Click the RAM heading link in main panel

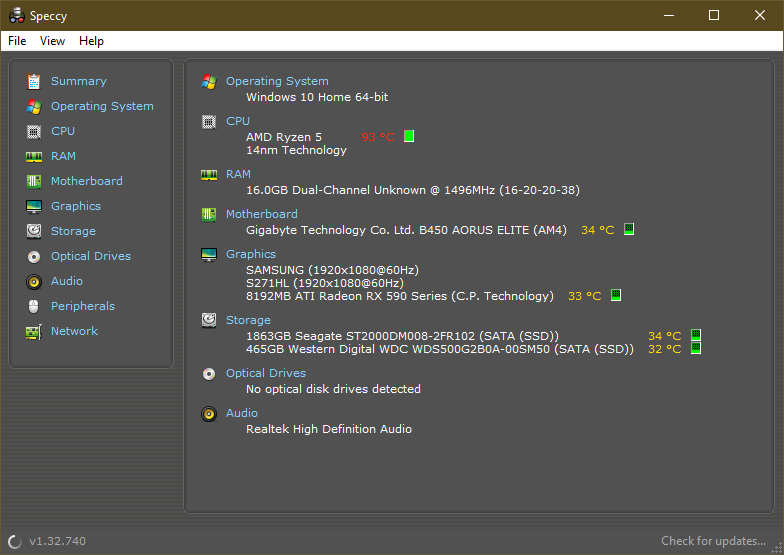[238, 174]
